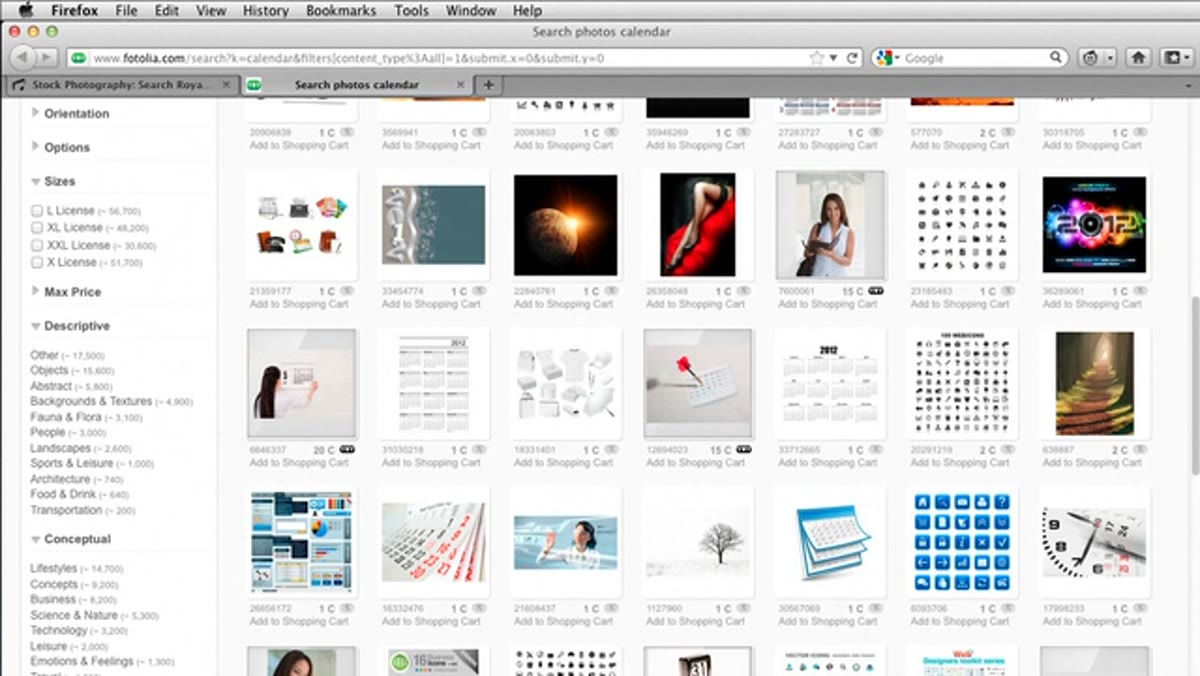Screen dimensions: 1200x676
Task: Open the History menu
Action: [265, 10]
